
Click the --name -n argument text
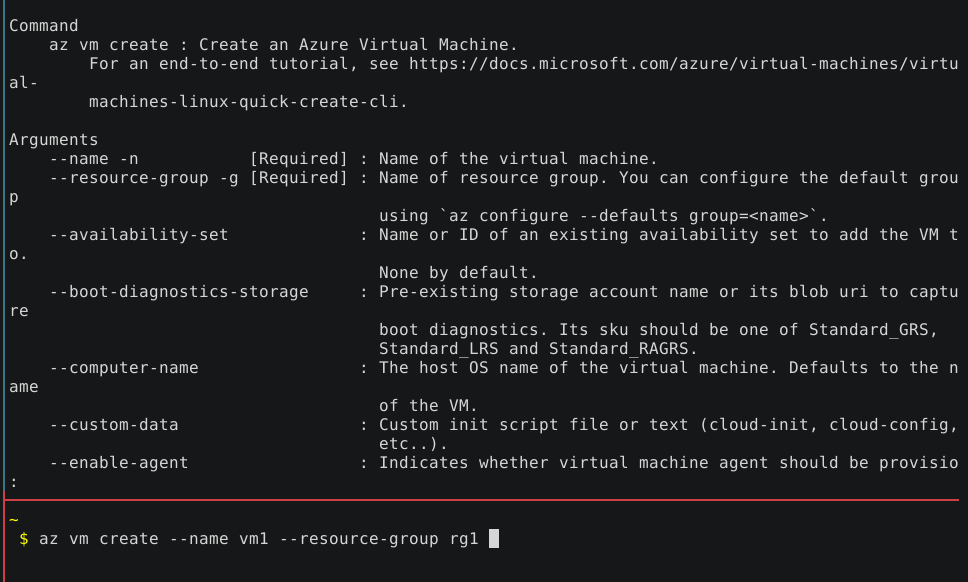pyautogui.click(x=93, y=158)
